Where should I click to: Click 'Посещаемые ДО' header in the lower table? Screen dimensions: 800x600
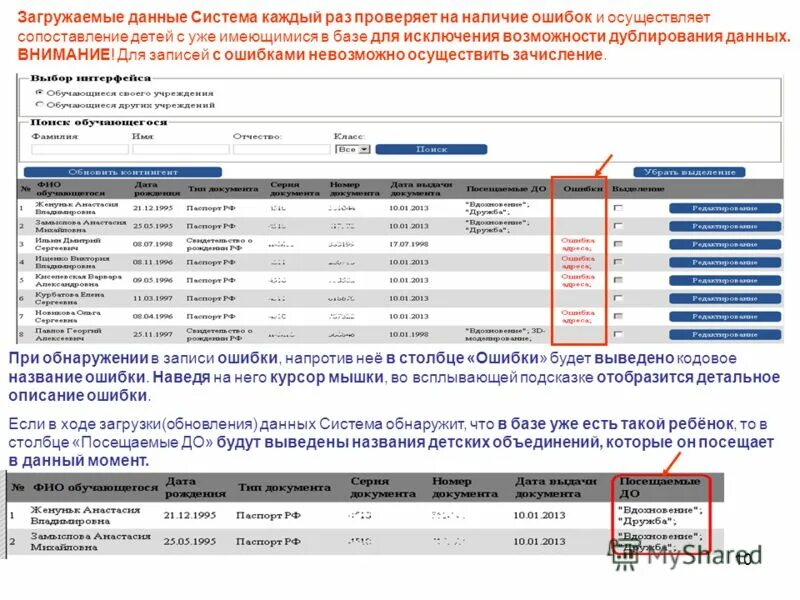click(x=659, y=487)
